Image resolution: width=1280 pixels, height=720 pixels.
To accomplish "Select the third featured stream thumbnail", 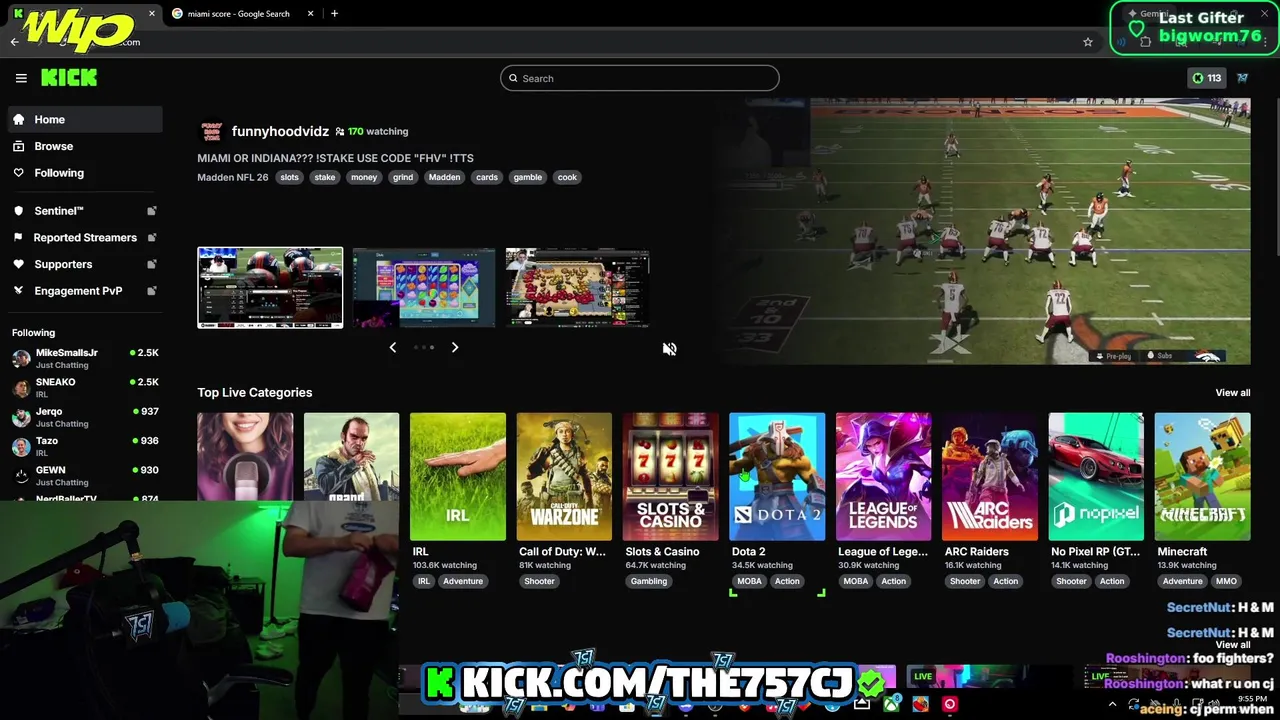I will click(x=577, y=288).
